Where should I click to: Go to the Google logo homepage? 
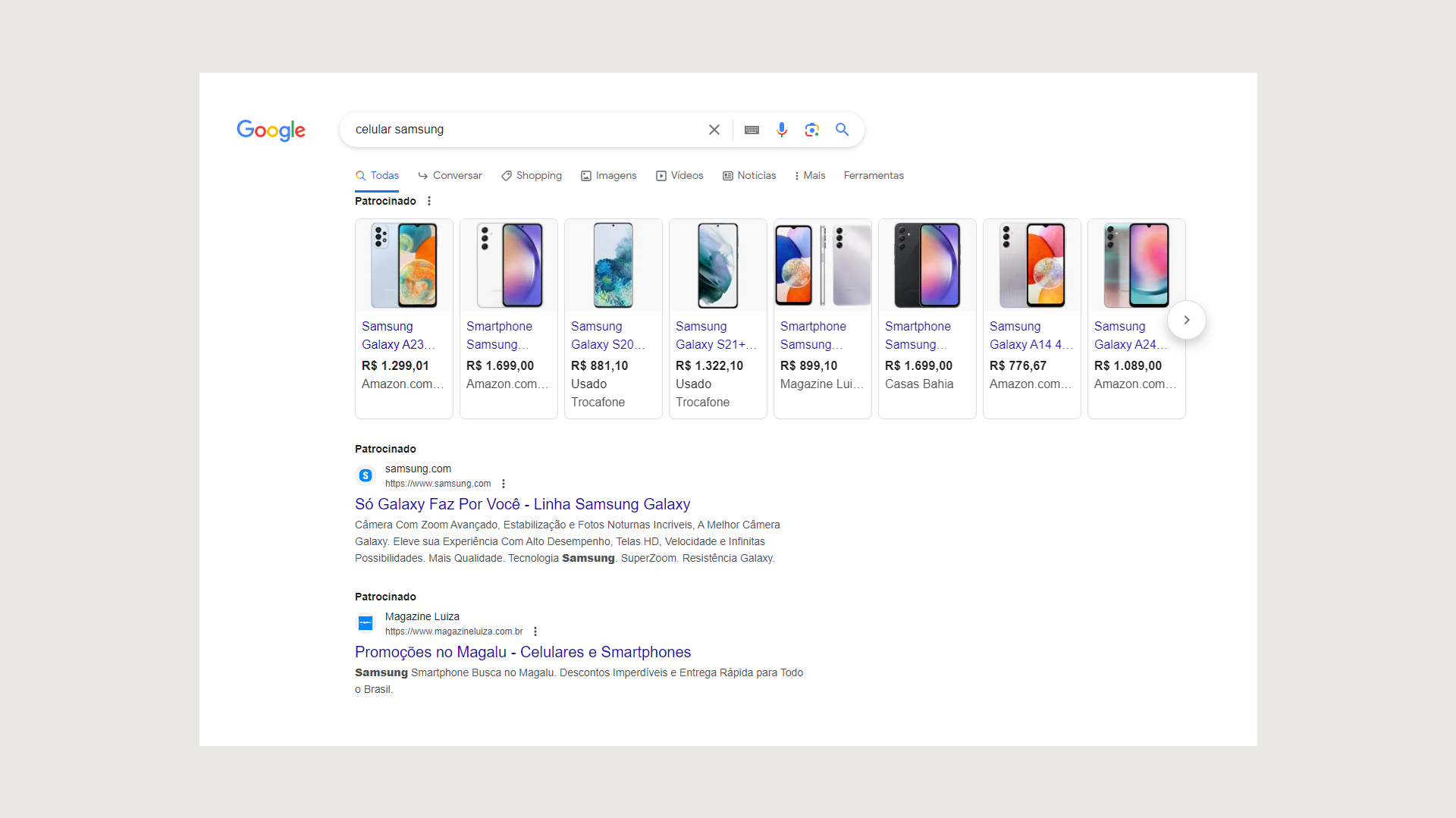click(x=271, y=130)
